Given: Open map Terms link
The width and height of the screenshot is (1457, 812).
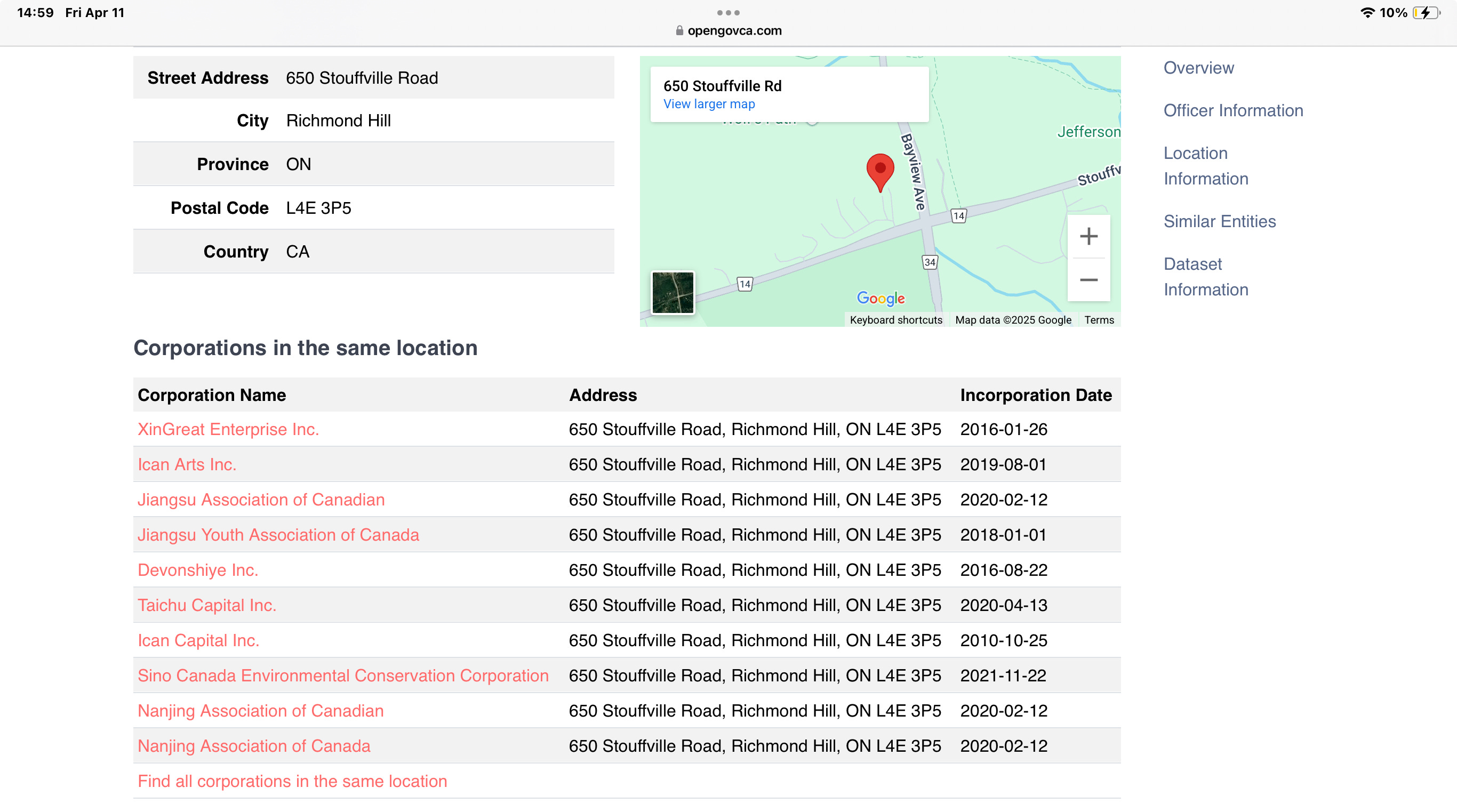Looking at the screenshot, I should point(1099,320).
